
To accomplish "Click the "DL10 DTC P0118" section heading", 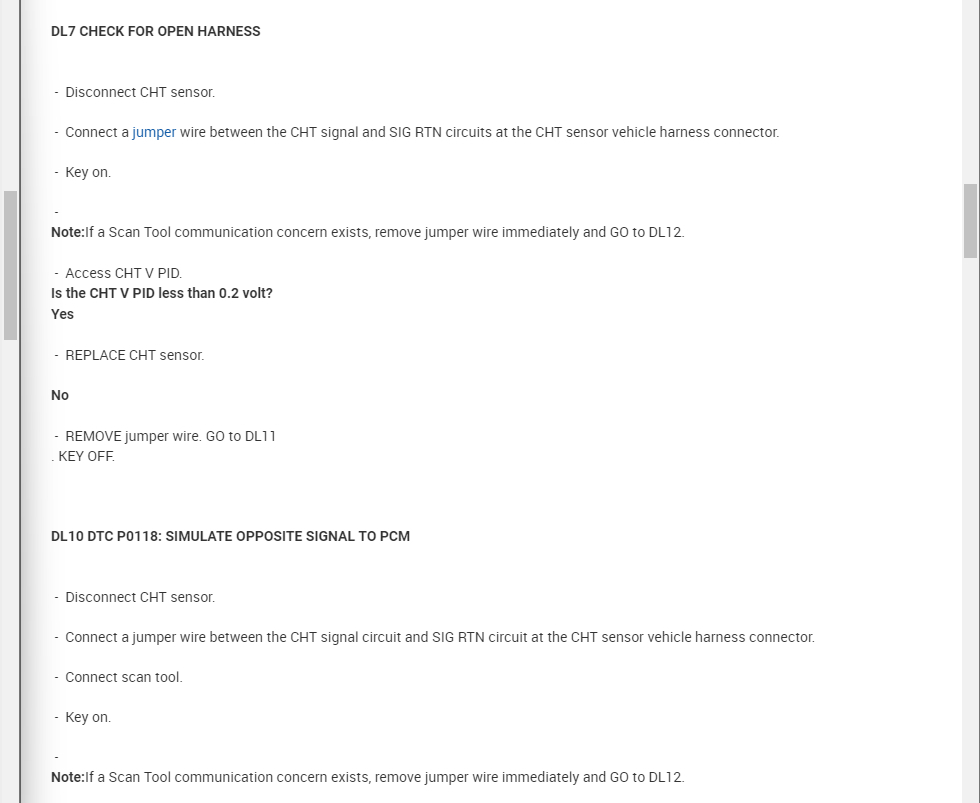I will pyautogui.click(x=230, y=536).
